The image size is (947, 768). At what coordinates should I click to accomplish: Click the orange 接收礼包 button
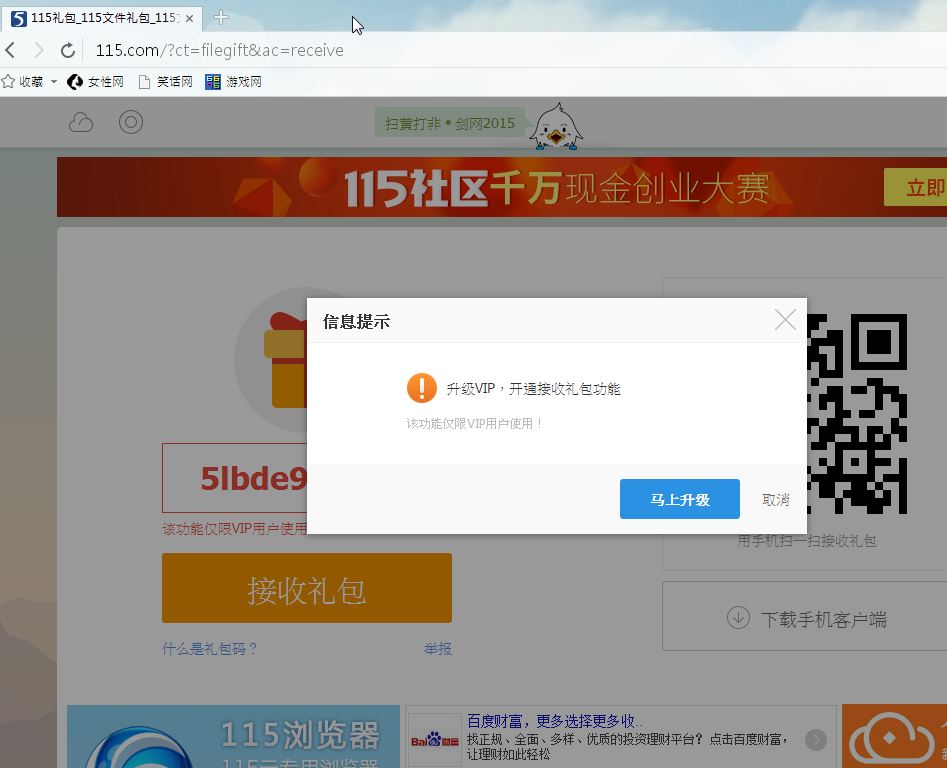307,588
